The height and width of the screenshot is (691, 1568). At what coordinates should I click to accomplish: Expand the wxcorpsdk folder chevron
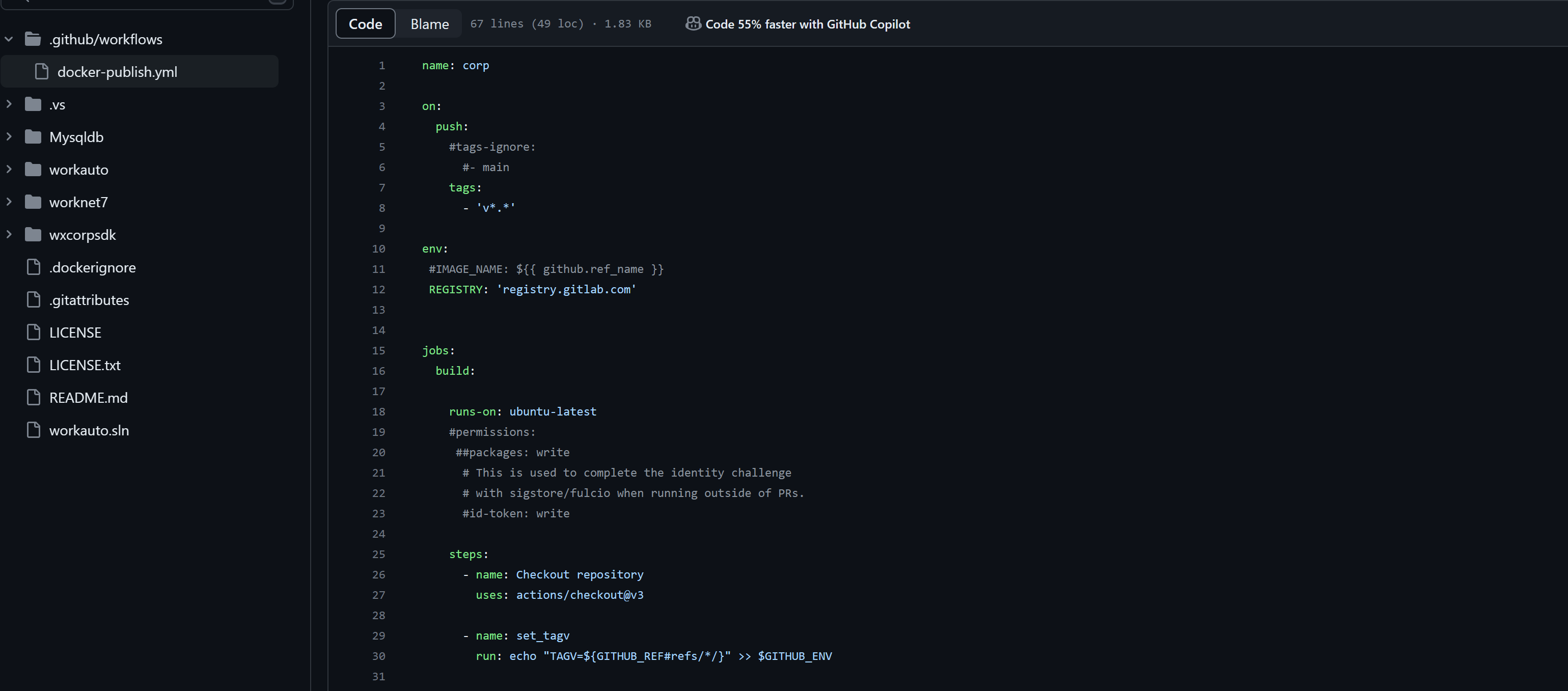[9, 235]
